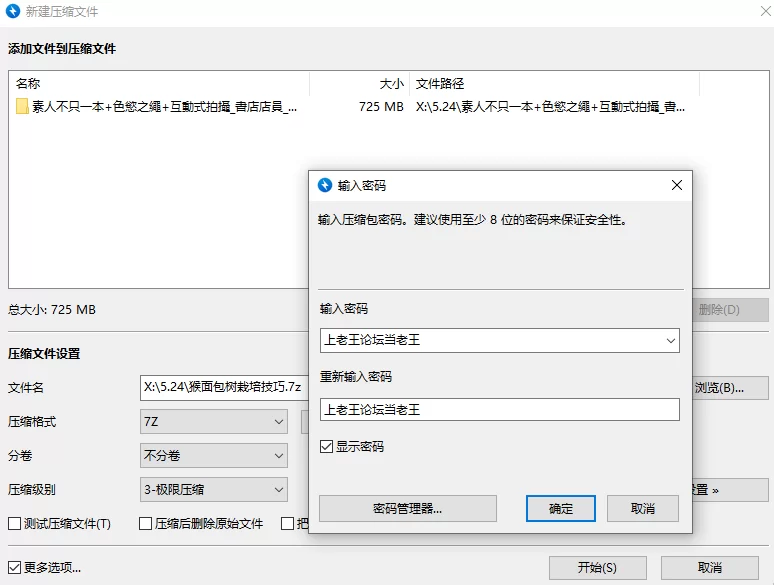
Task: Select the 素人不只一本 folder name in the list
Action: tap(164, 107)
